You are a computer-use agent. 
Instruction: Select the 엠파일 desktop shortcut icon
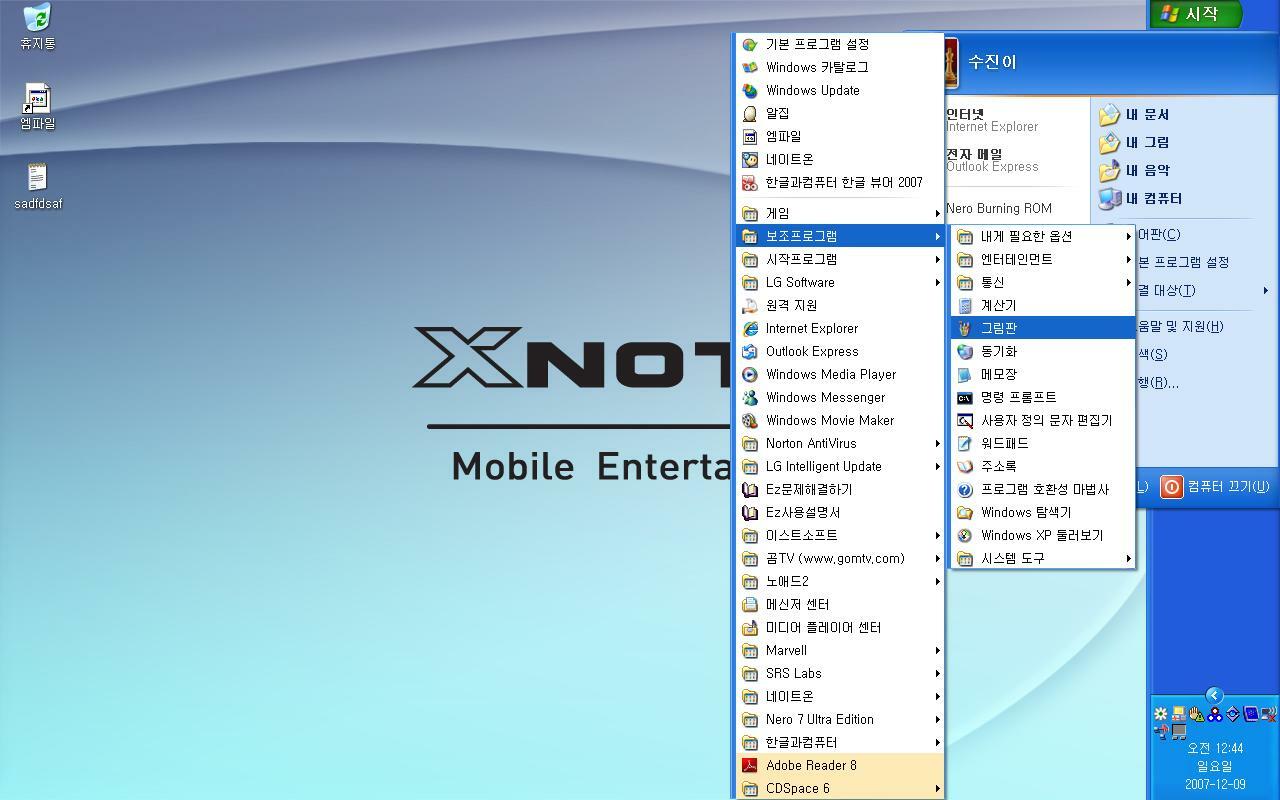(x=37, y=107)
